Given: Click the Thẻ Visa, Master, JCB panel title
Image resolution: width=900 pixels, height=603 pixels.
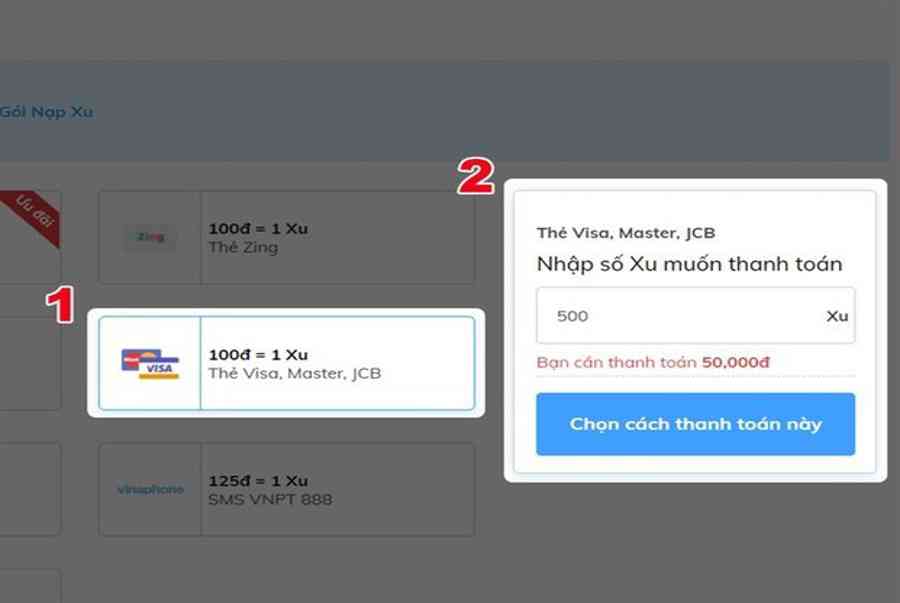Looking at the screenshot, I should point(626,233).
